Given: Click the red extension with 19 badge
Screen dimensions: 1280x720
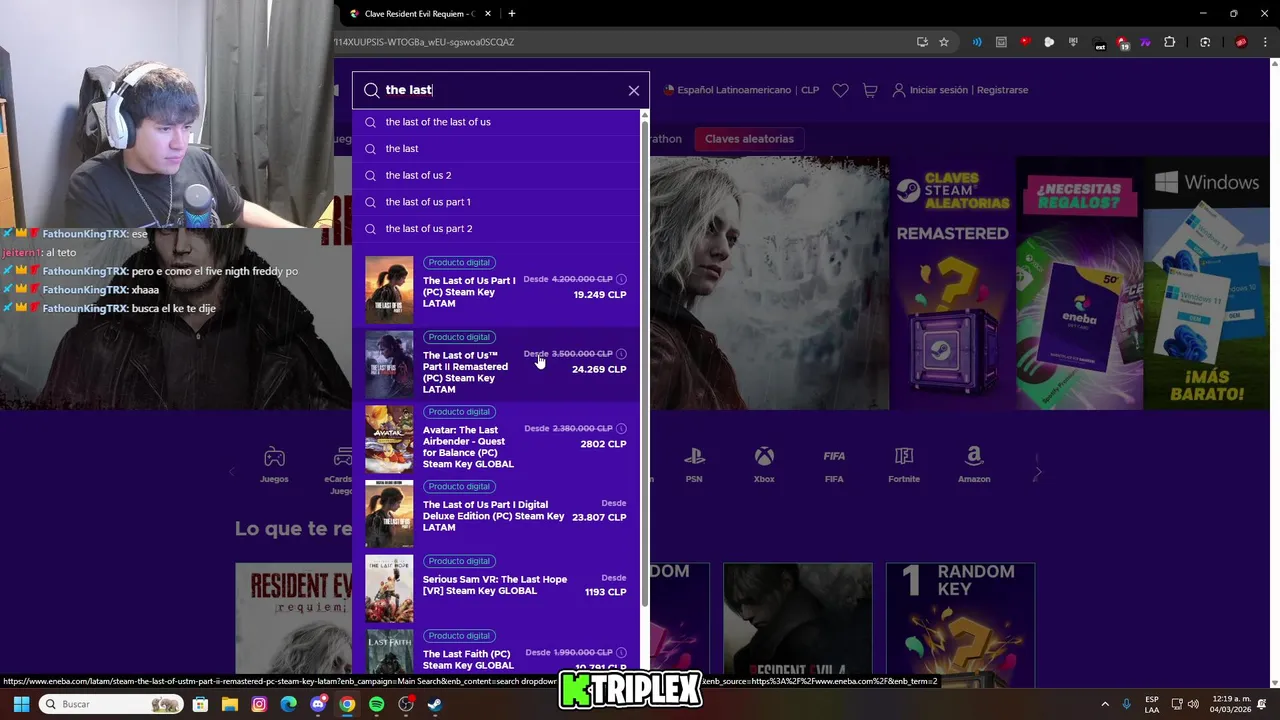Looking at the screenshot, I should pyautogui.click(x=1121, y=42).
